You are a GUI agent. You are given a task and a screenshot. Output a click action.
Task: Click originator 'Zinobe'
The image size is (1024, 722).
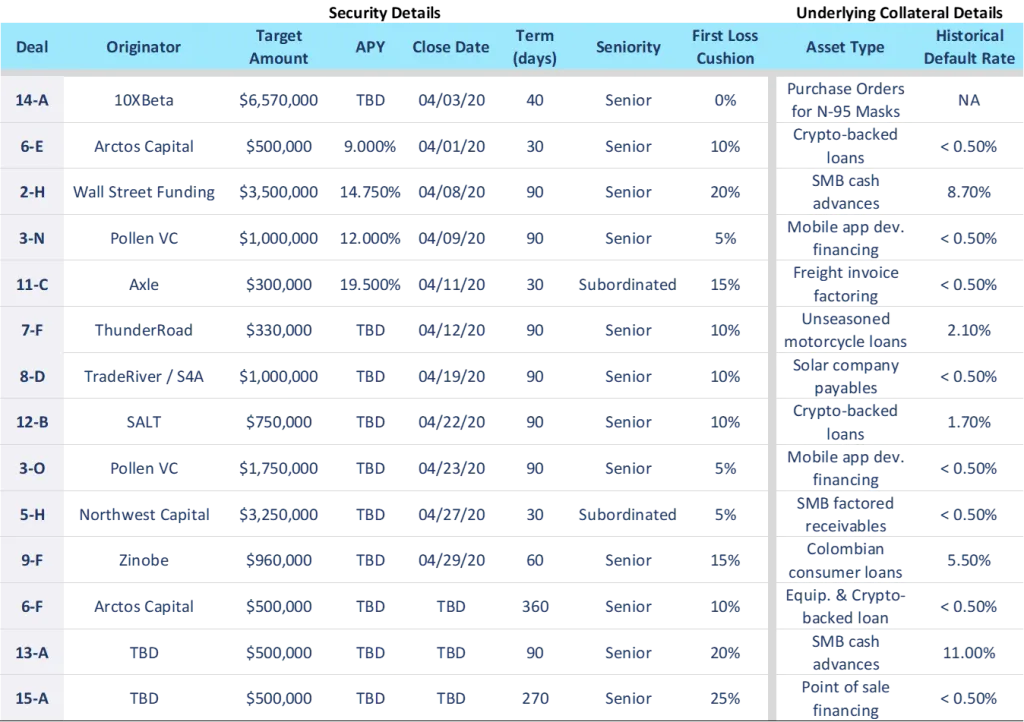(x=144, y=560)
